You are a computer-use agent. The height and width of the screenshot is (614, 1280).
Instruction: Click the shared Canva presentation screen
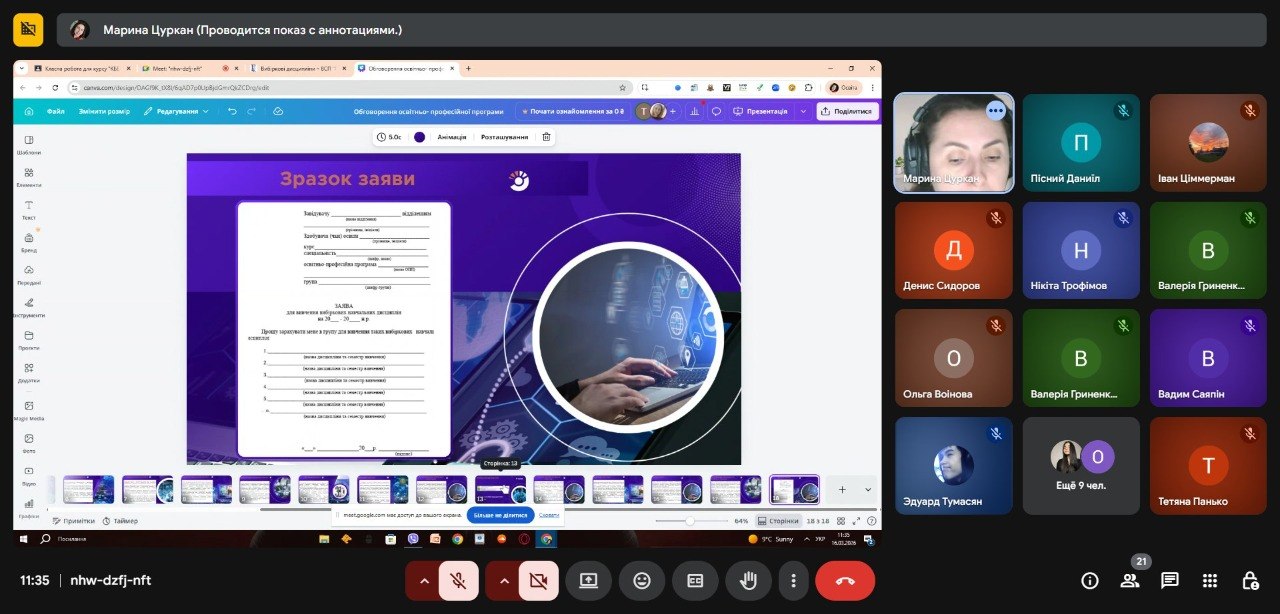click(447, 300)
